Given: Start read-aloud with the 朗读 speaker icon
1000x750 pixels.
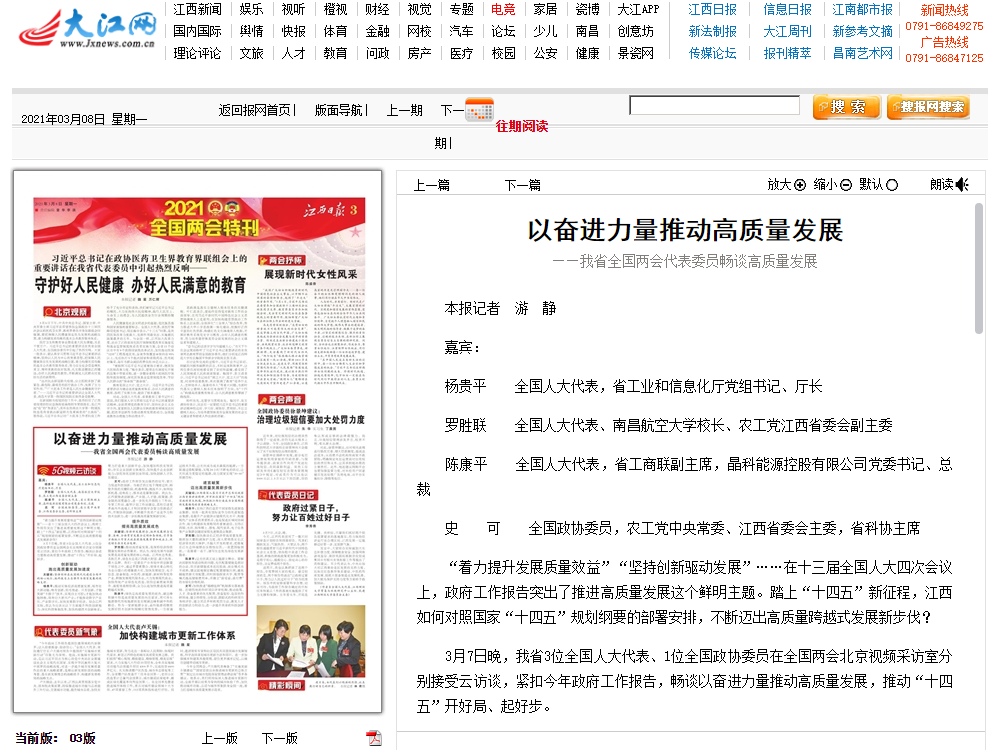Looking at the screenshot, I should [x=962, y=185].
